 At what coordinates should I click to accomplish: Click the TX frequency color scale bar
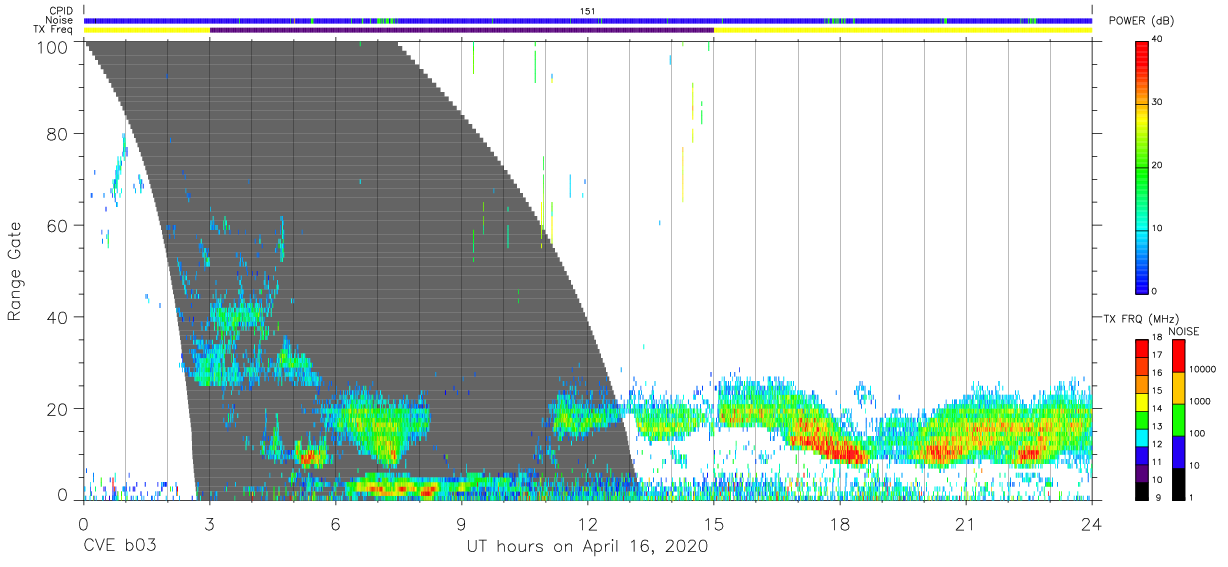pos(1141,419)
